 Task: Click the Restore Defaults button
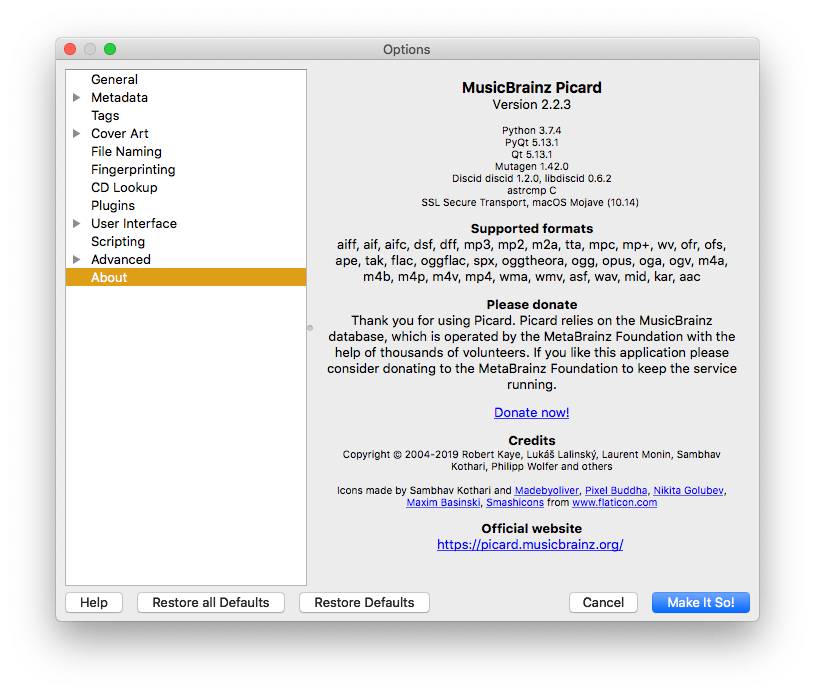[x=364, y=602]
